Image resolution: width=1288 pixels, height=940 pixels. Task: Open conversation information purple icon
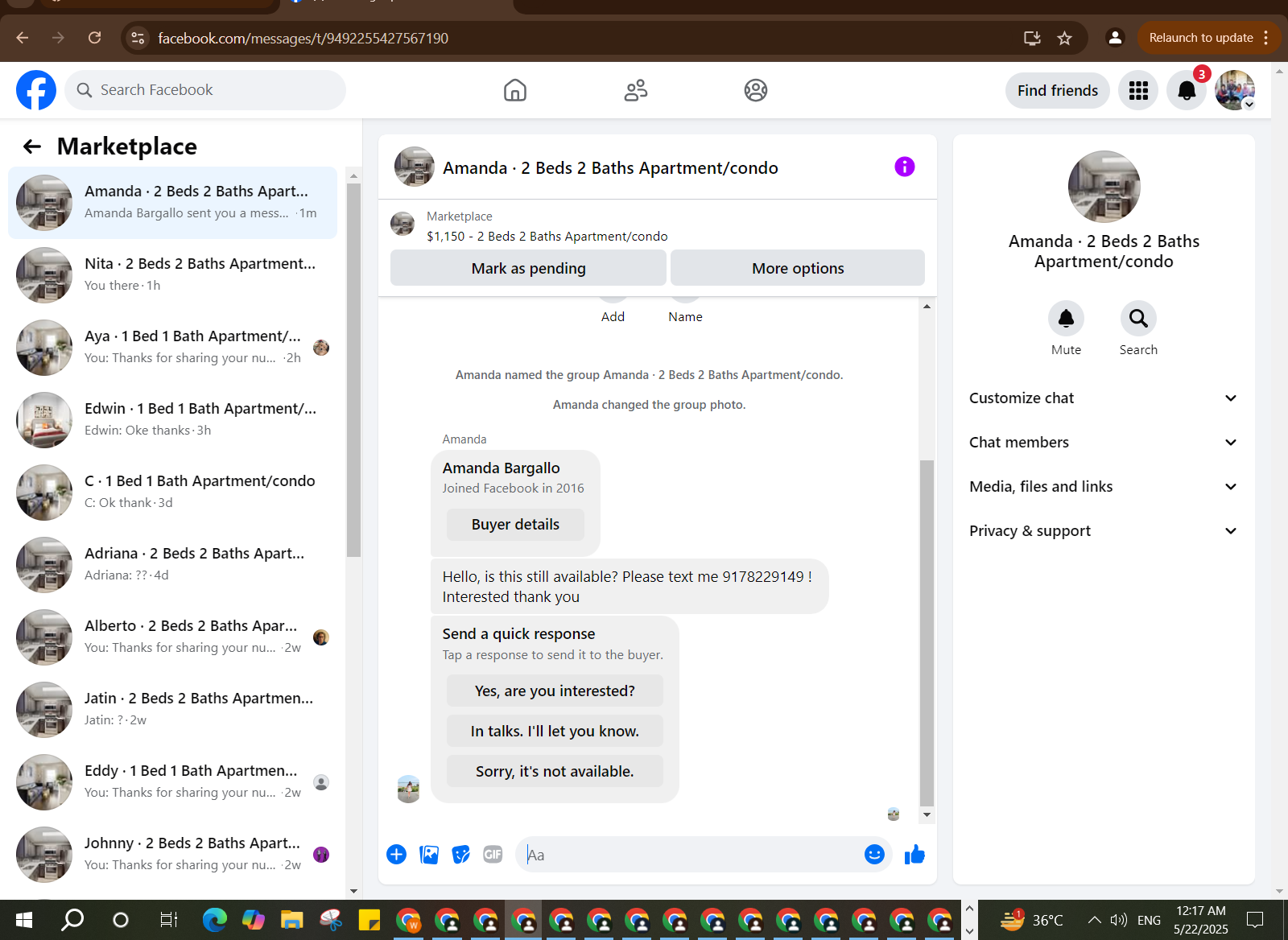(x=905, y=167)
